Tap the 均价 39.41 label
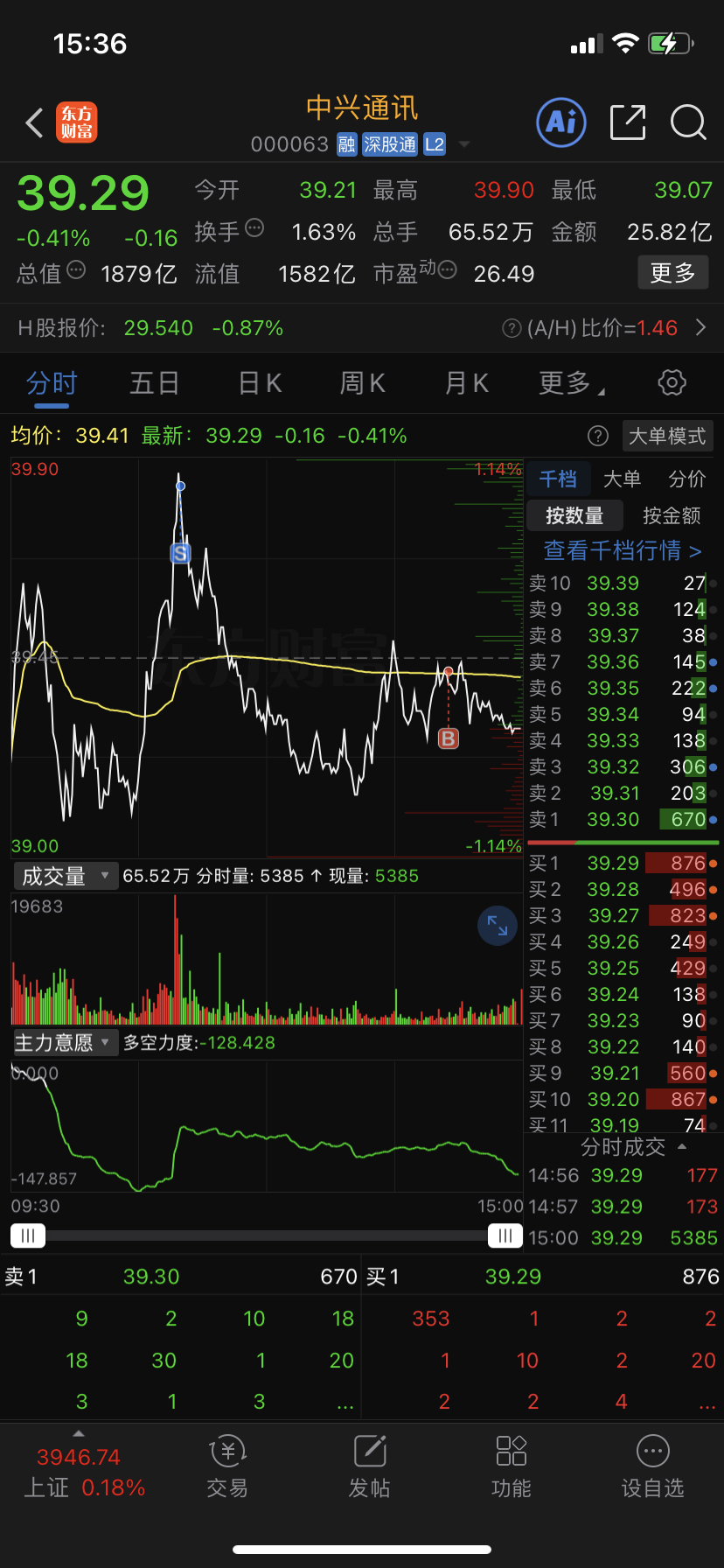The width and height of the screenshot is (724, 1568). pos(70,436)
